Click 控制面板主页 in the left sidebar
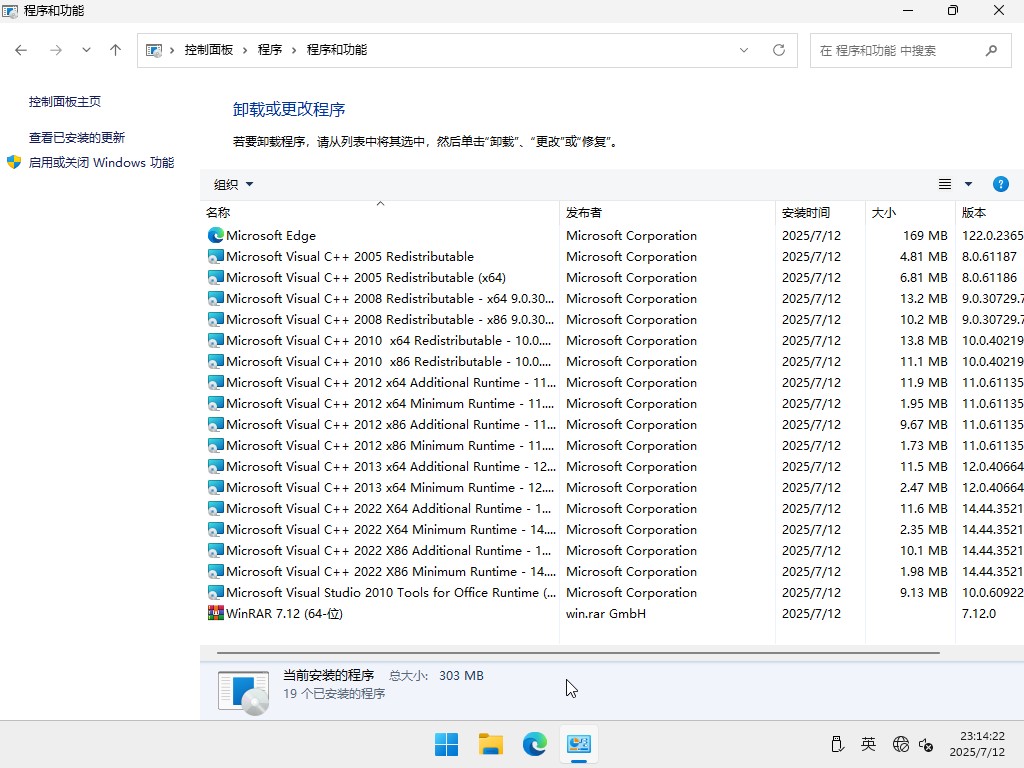 click(x=63, y=101)
